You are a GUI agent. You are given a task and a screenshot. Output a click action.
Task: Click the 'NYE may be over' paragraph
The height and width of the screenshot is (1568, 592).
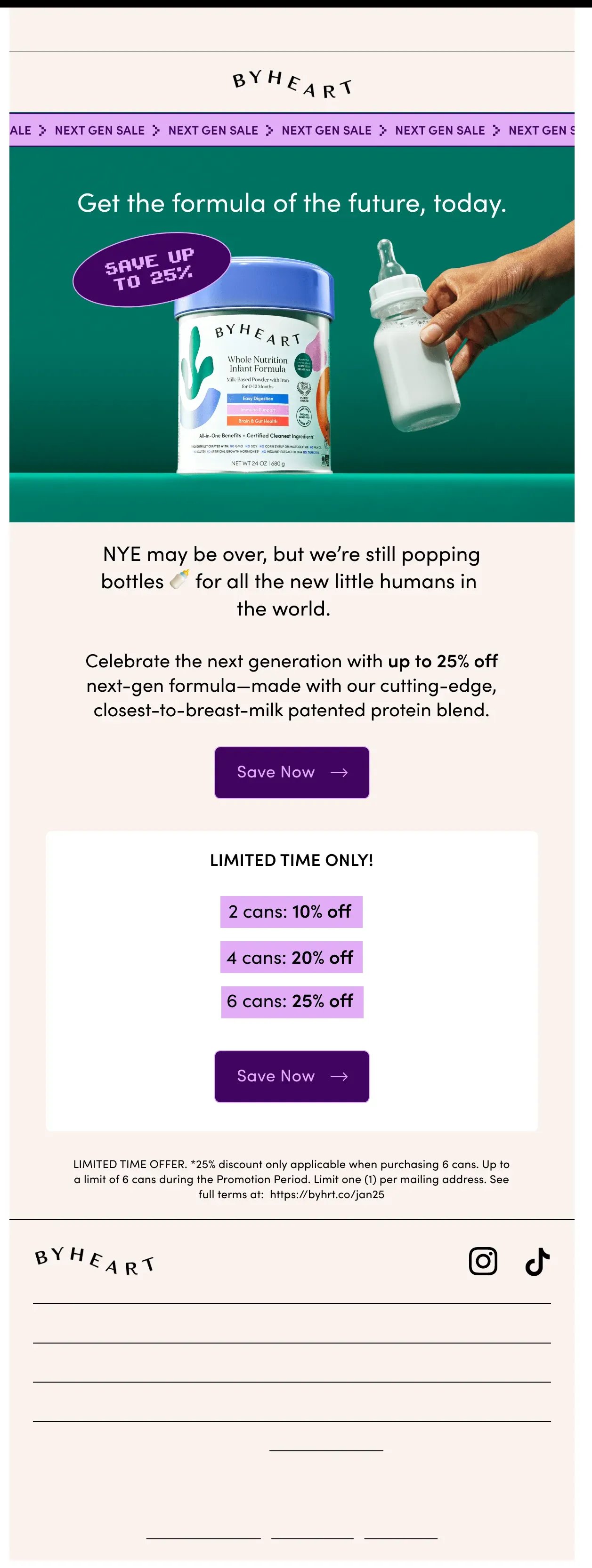coord(292,581)
